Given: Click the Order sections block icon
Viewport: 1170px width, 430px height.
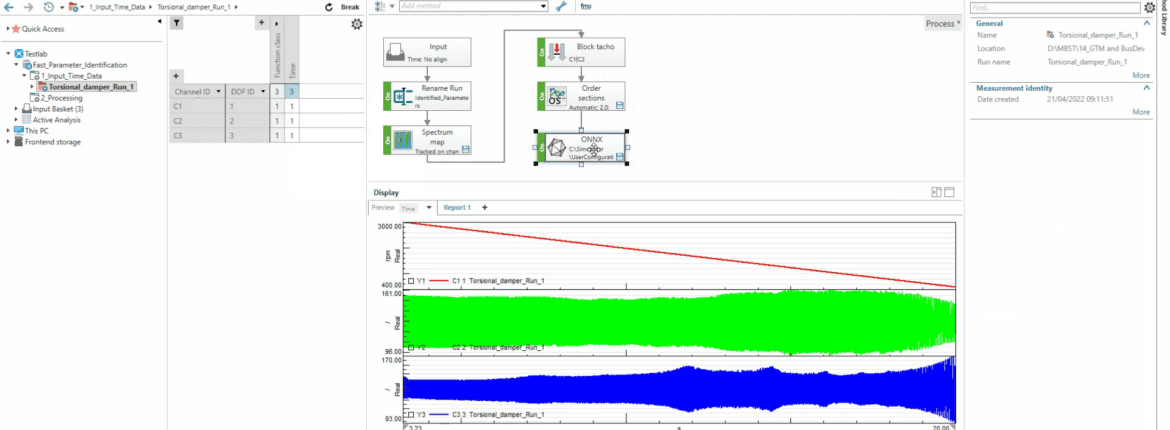Looking at the screenshot, I should point(556,97).
